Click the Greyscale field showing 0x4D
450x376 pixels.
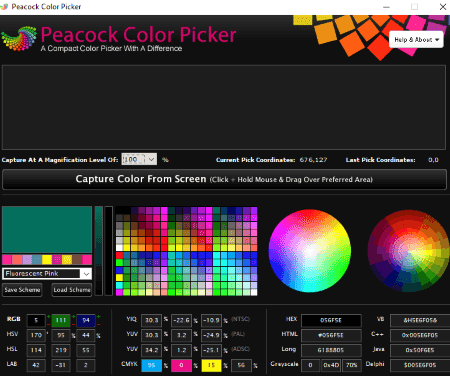tap(331, 365)
